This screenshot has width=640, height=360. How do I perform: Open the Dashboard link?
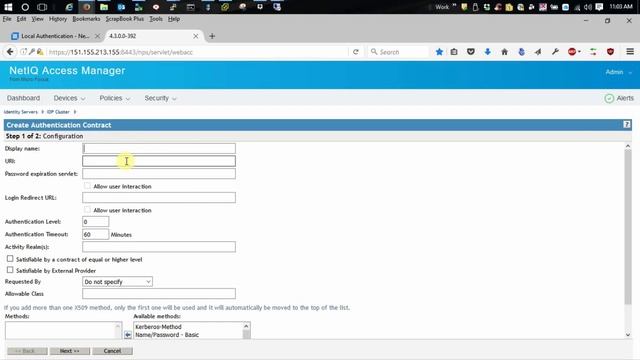click(23, 98)
